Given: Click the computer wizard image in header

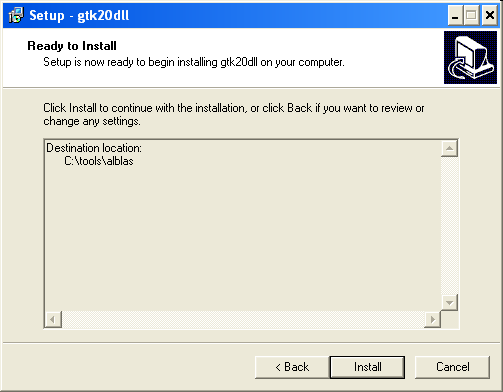Looking at the screenshot, I should pyautogui.click(x=470, y=57).
